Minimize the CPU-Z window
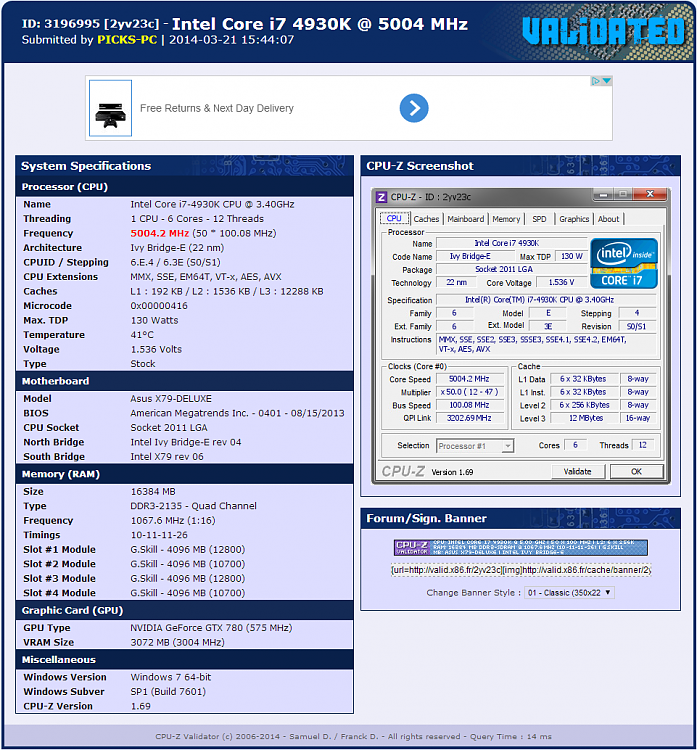Image resolution: width=697 pixels, height=750 pixels. pos(604,195)
